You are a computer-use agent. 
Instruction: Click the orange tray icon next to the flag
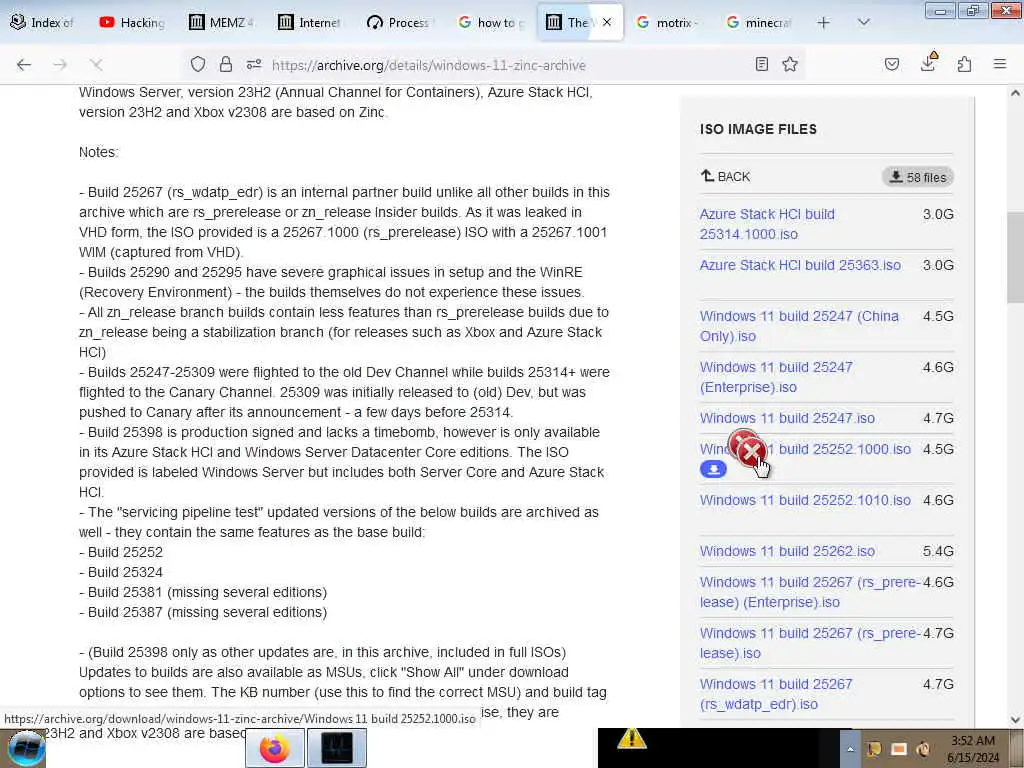899,749
